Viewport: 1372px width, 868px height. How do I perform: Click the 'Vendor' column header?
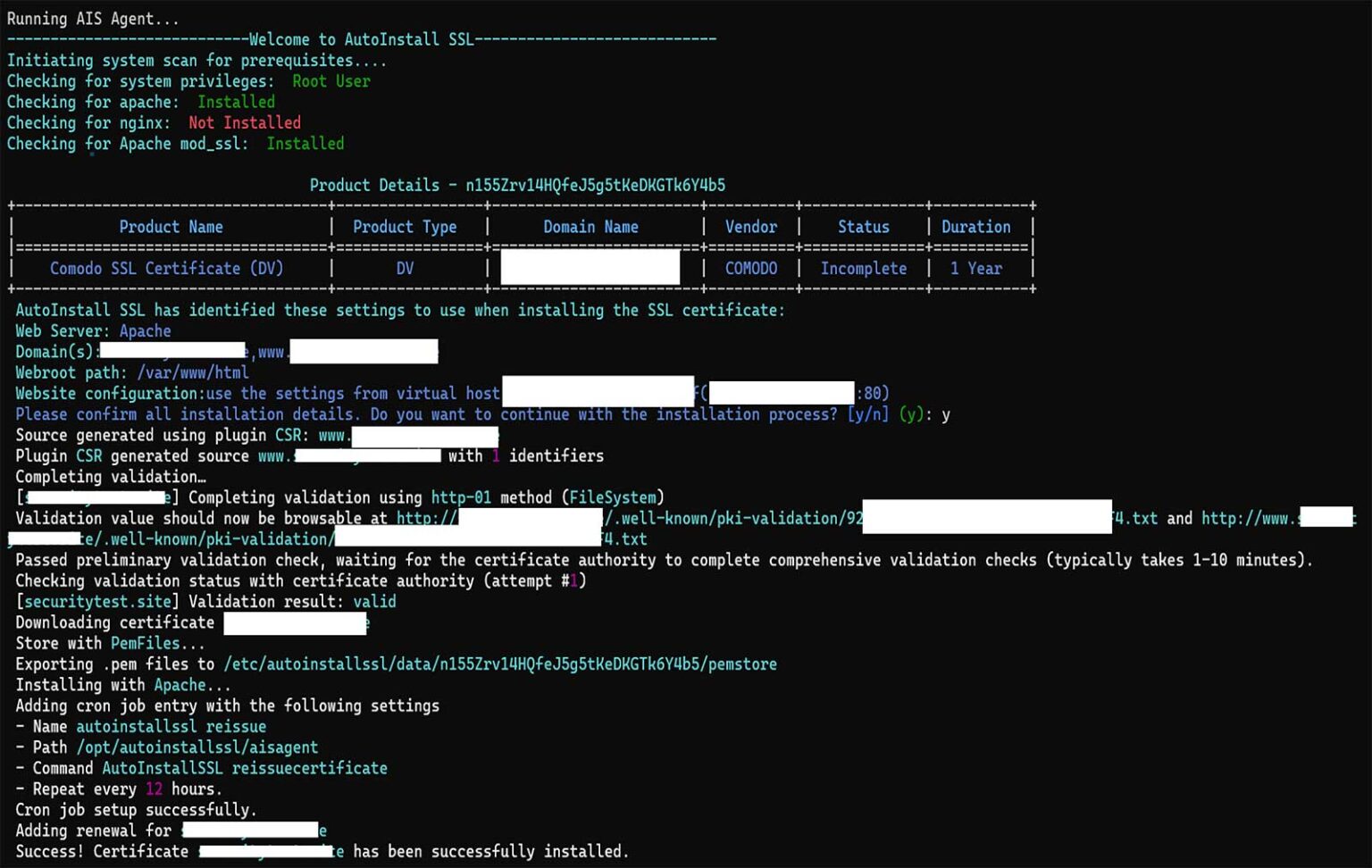point(751,227)
